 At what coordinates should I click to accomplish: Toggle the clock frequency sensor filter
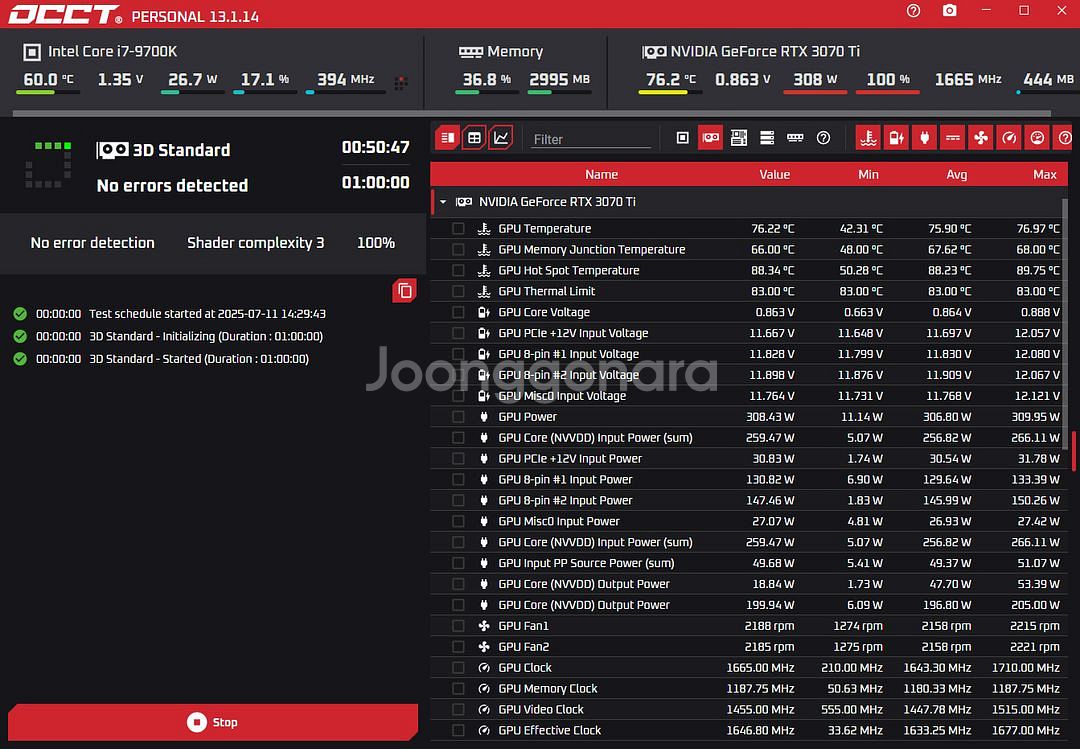pos(1010,138)
